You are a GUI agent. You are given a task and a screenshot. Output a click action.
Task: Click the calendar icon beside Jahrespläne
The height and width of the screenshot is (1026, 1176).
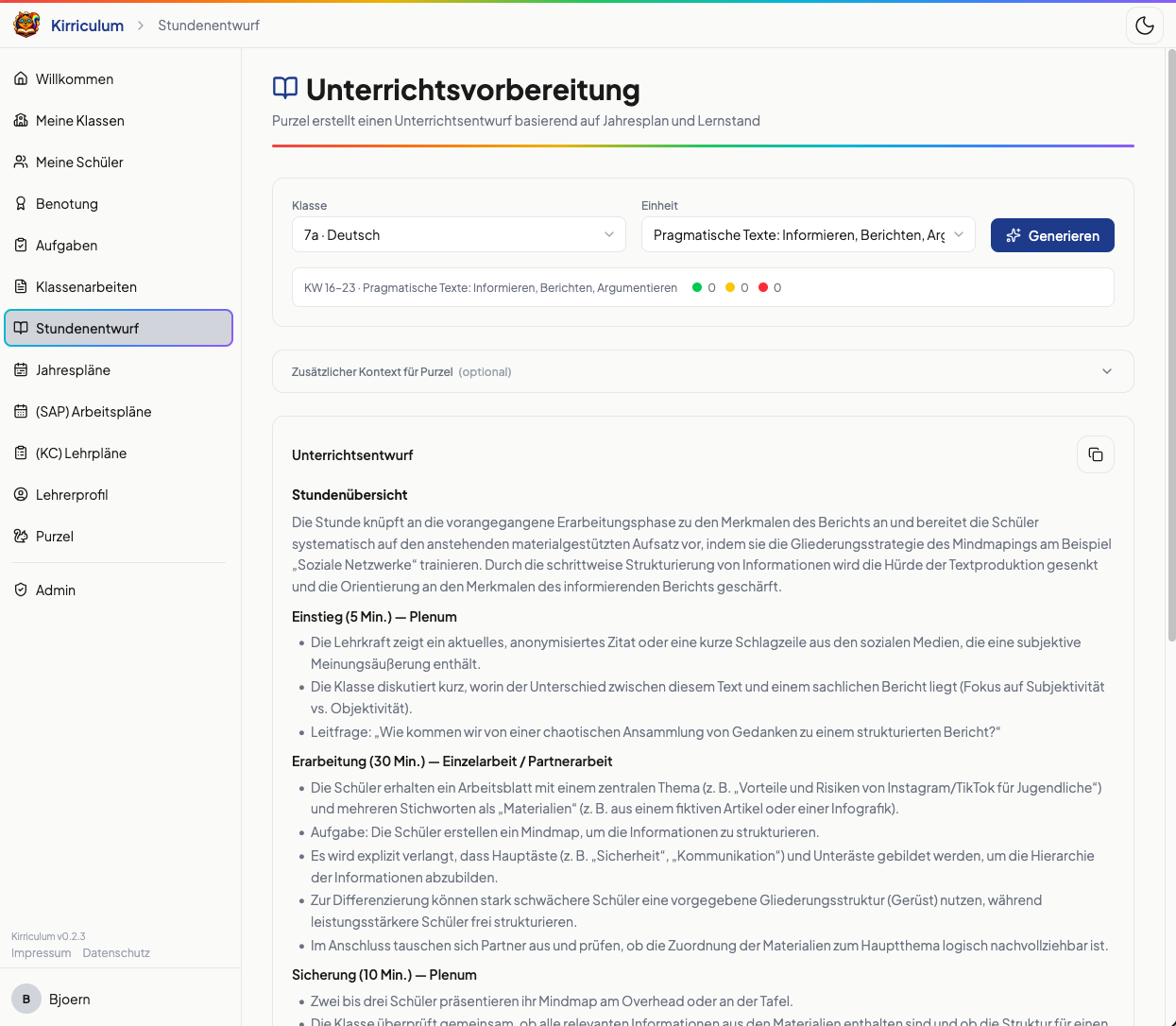pos(21,369)
